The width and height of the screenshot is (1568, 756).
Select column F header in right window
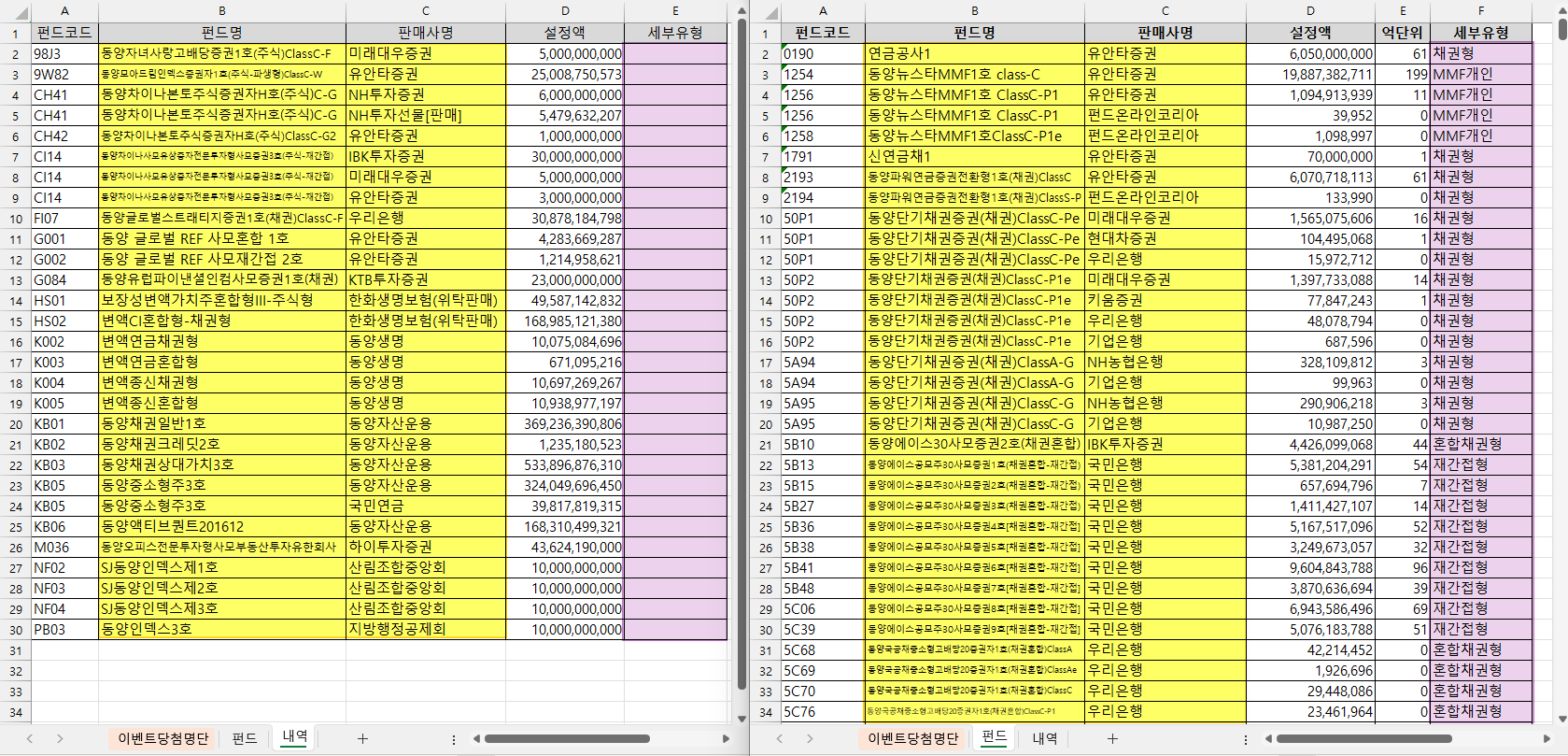1480,11
